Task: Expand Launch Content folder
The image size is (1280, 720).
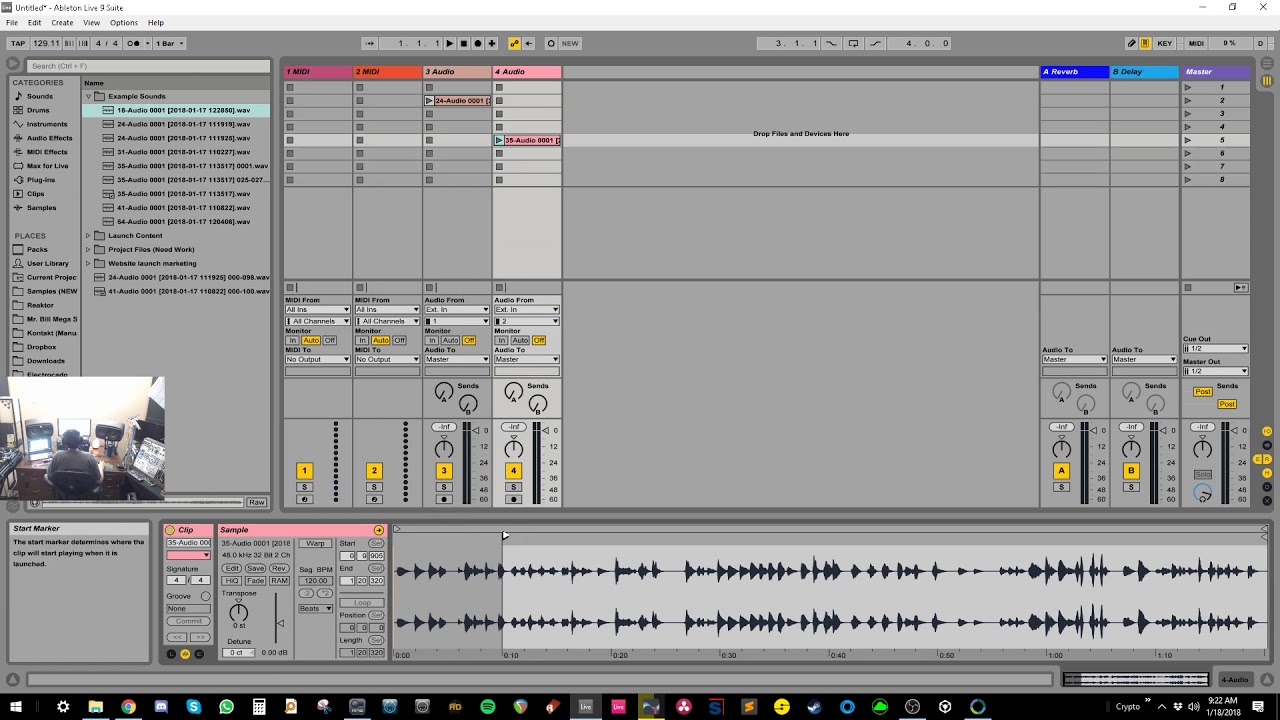Action: point(88,236)
